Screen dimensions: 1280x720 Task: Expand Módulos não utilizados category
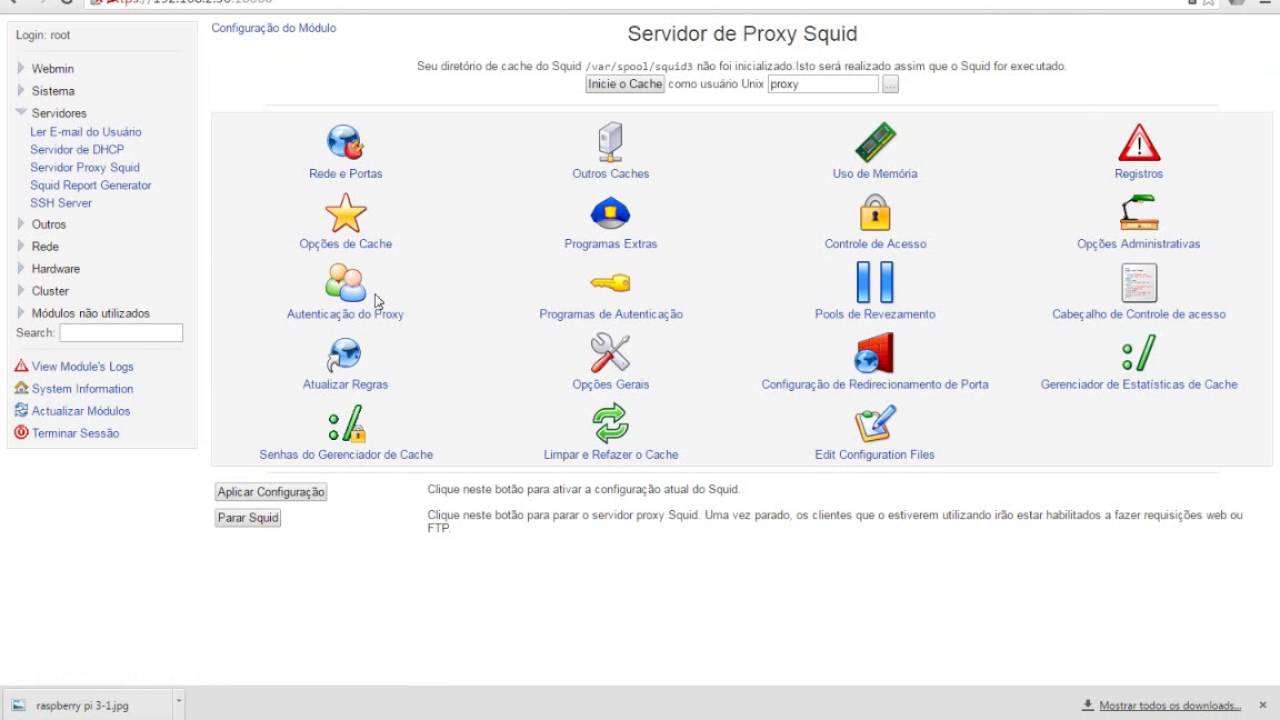click(21, 312)
